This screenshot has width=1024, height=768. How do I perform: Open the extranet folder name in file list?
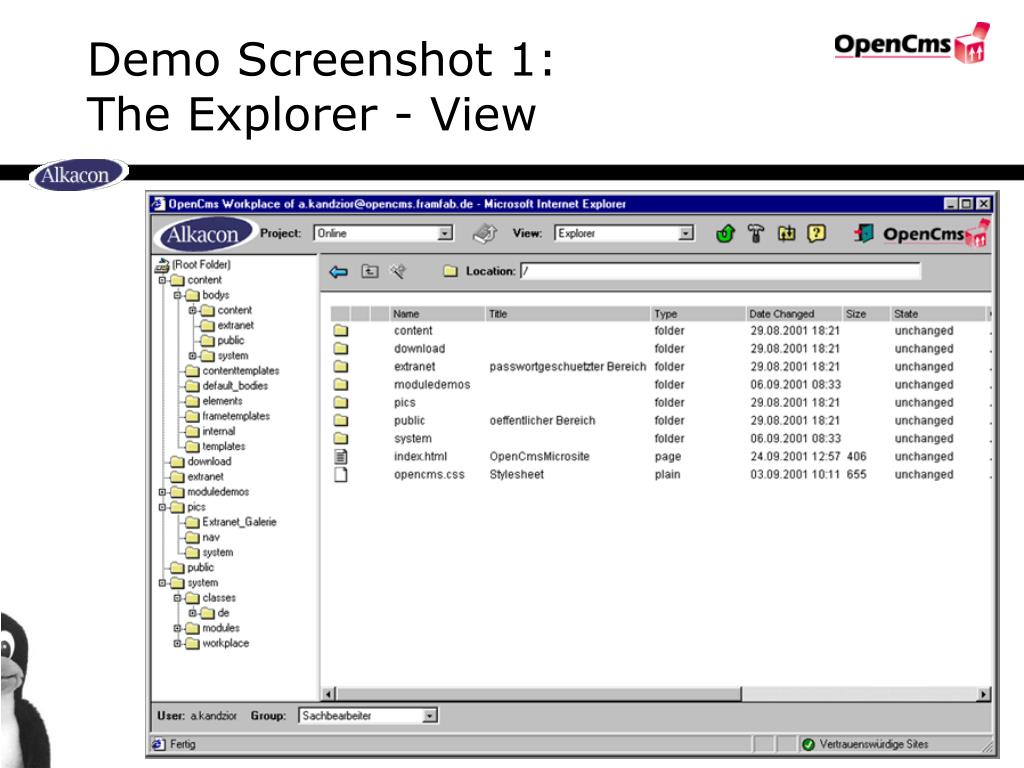[414, 366]
